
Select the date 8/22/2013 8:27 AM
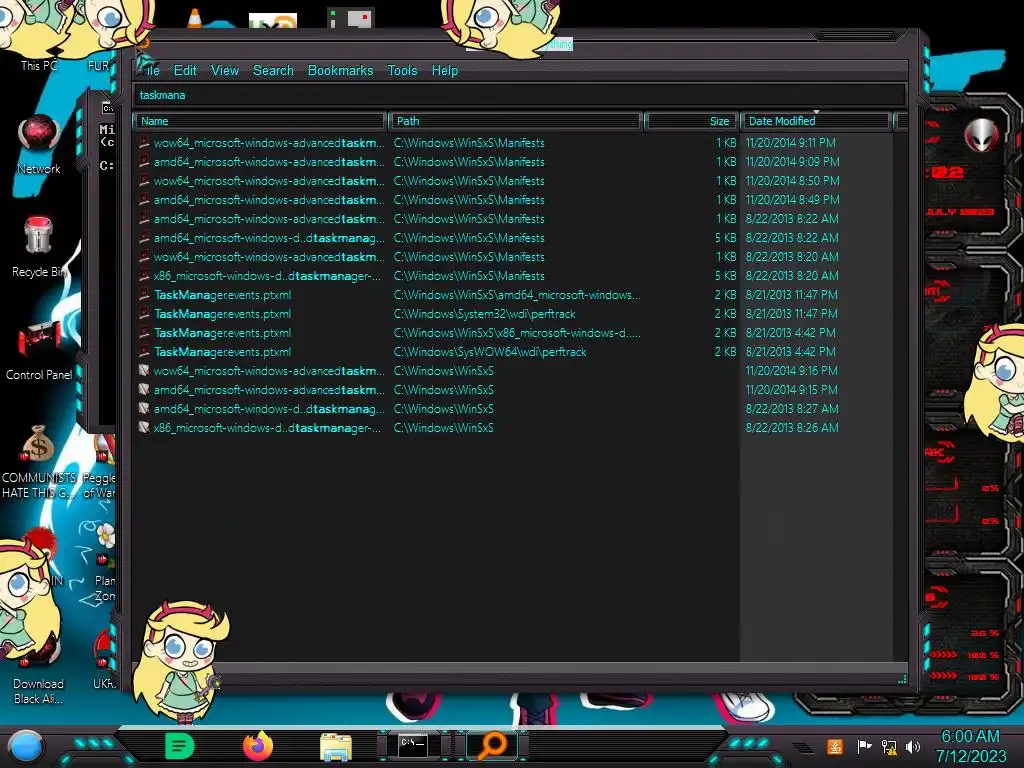click(792, 409)
